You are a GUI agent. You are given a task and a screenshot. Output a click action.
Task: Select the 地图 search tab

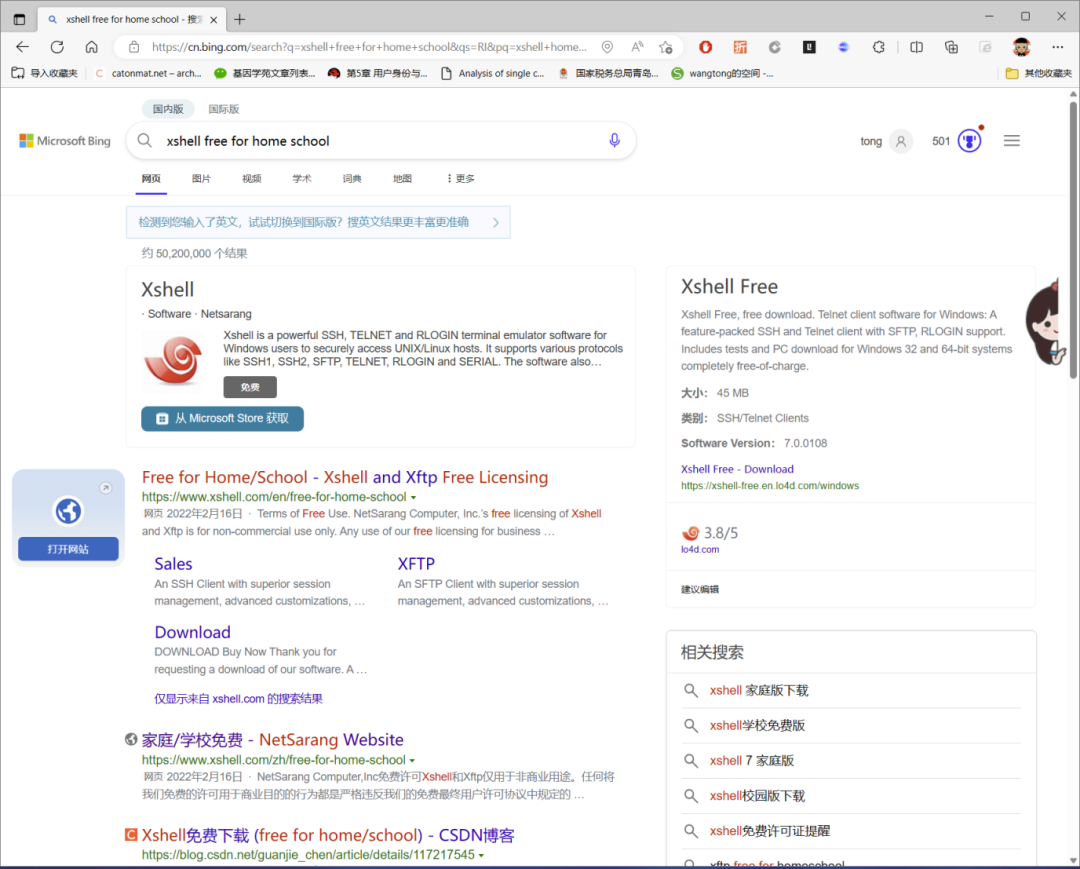pyautogui.click(x=402, y=178)
